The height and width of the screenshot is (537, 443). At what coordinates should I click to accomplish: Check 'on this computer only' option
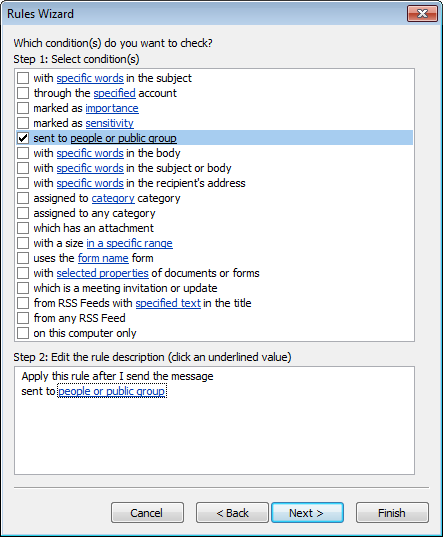(23, 333)
